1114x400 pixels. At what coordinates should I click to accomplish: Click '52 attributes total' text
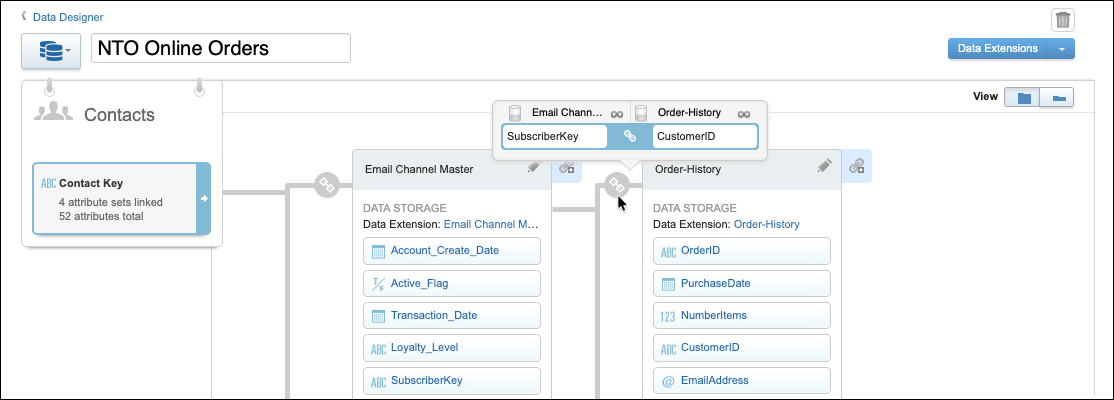[101, 216]
